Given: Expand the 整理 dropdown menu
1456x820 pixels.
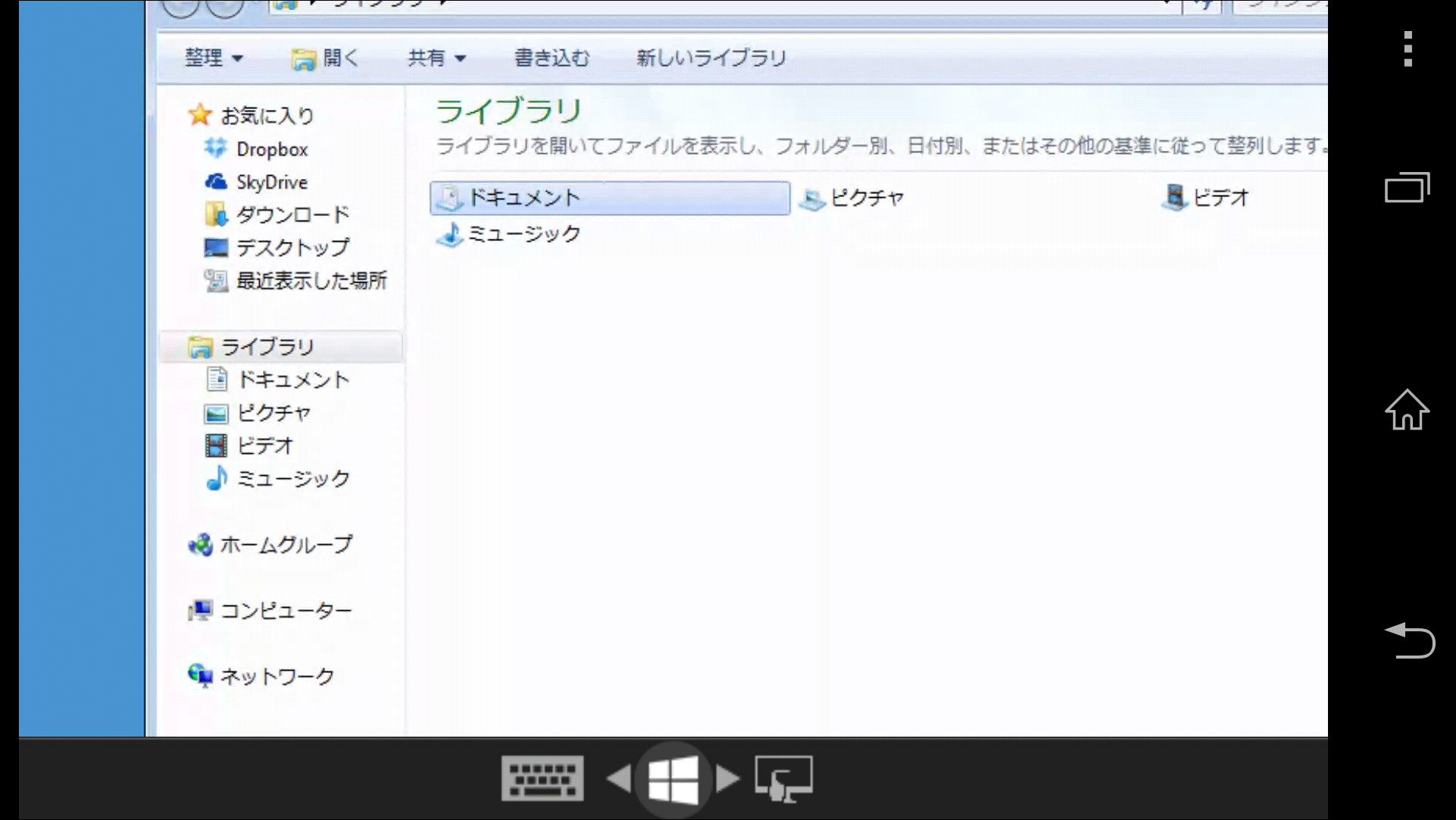Looking at the screenshot, I should tap(214, 58).
